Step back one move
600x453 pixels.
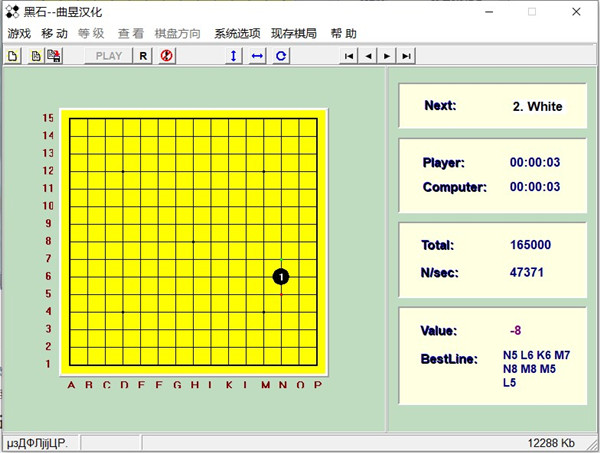[x=368, y=56]
